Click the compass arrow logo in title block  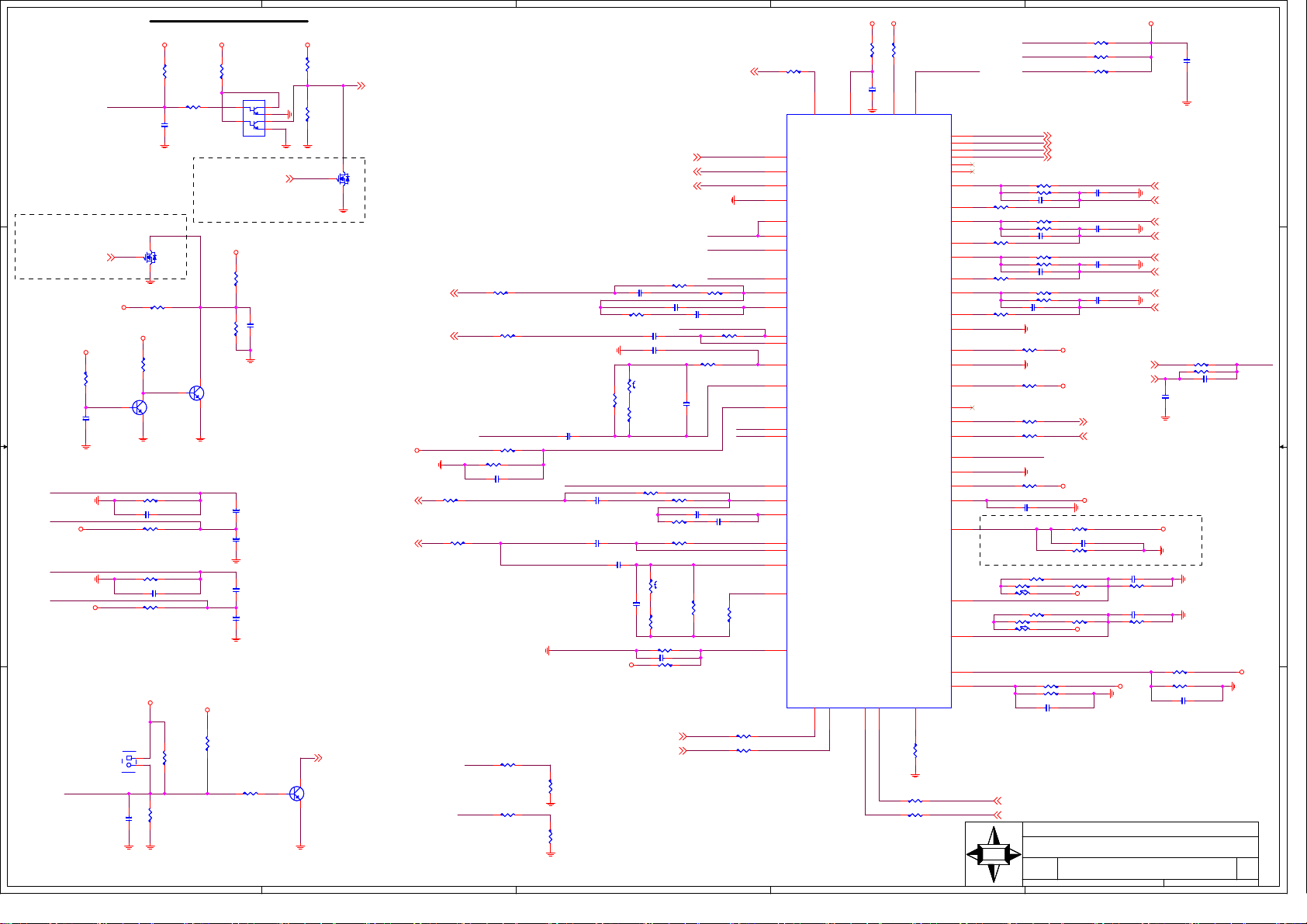tap(994, 854)
